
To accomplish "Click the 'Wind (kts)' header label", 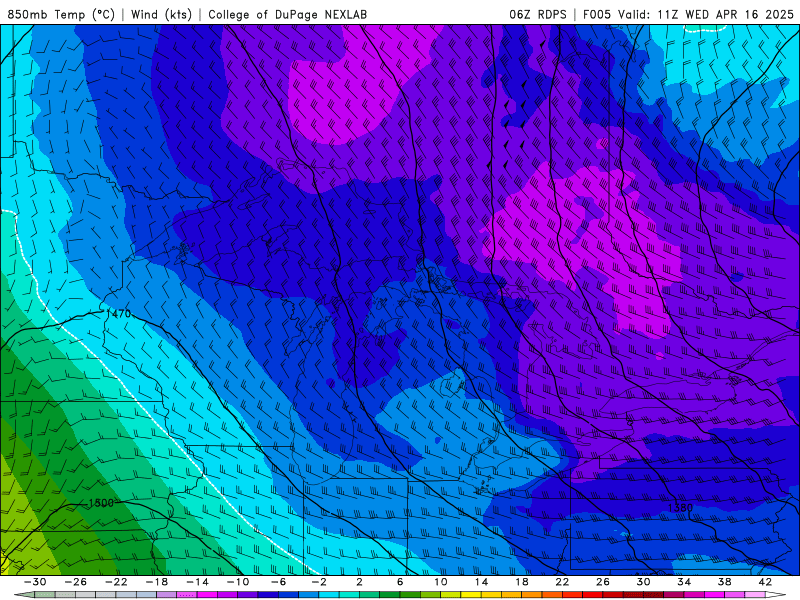I will coord(161,15).
